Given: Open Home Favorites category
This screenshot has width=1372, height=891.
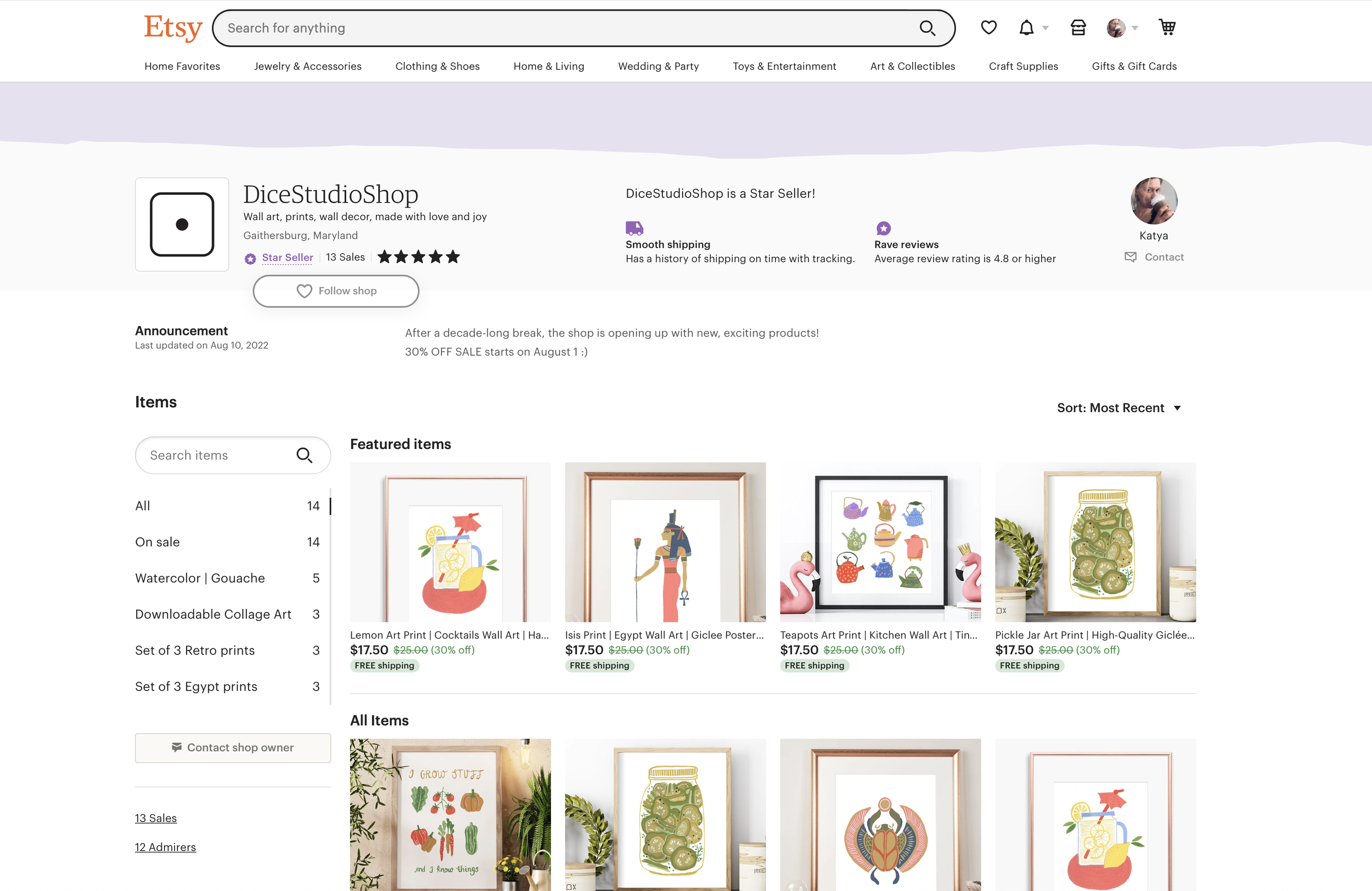Looking at the screenshot, I should pyautogui.click(x=182, y=66).
